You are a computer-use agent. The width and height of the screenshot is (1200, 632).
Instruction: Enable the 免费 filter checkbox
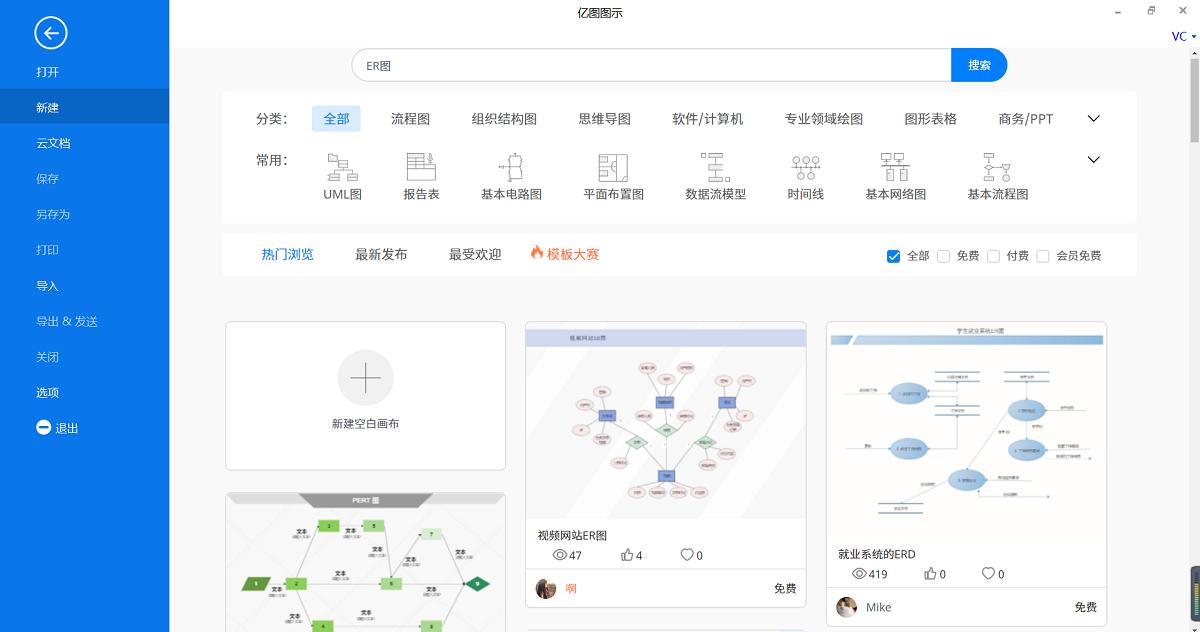click(943, 256)
